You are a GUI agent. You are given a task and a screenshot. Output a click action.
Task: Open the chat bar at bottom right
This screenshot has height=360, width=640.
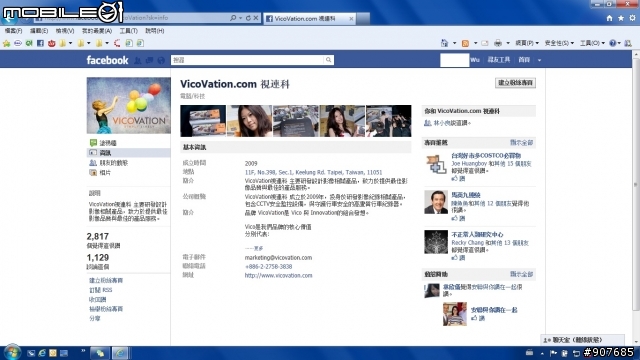click(x=583, y=340)
